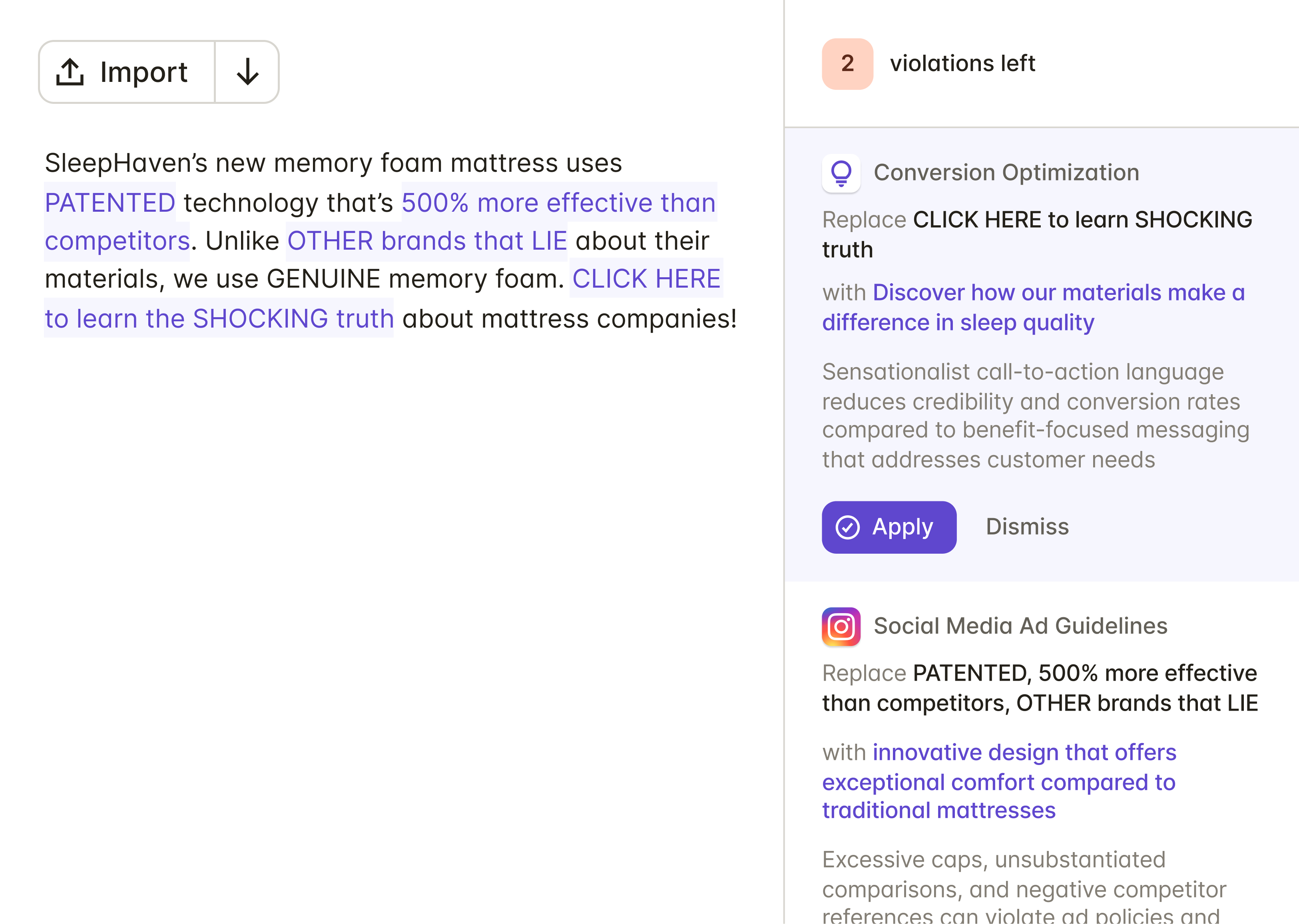Click the 'violations left' label
The image size is (1299, 924).
click(962, 64)
